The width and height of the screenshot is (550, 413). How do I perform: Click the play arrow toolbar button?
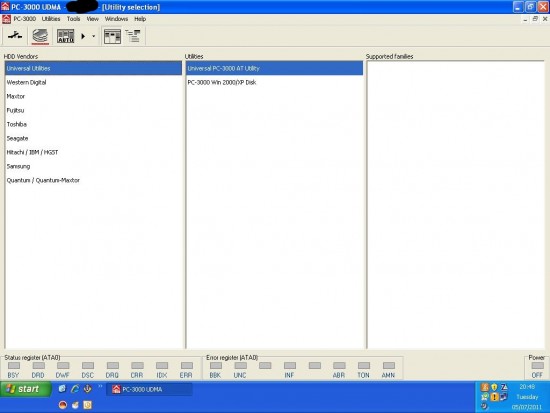click(83, 36)
